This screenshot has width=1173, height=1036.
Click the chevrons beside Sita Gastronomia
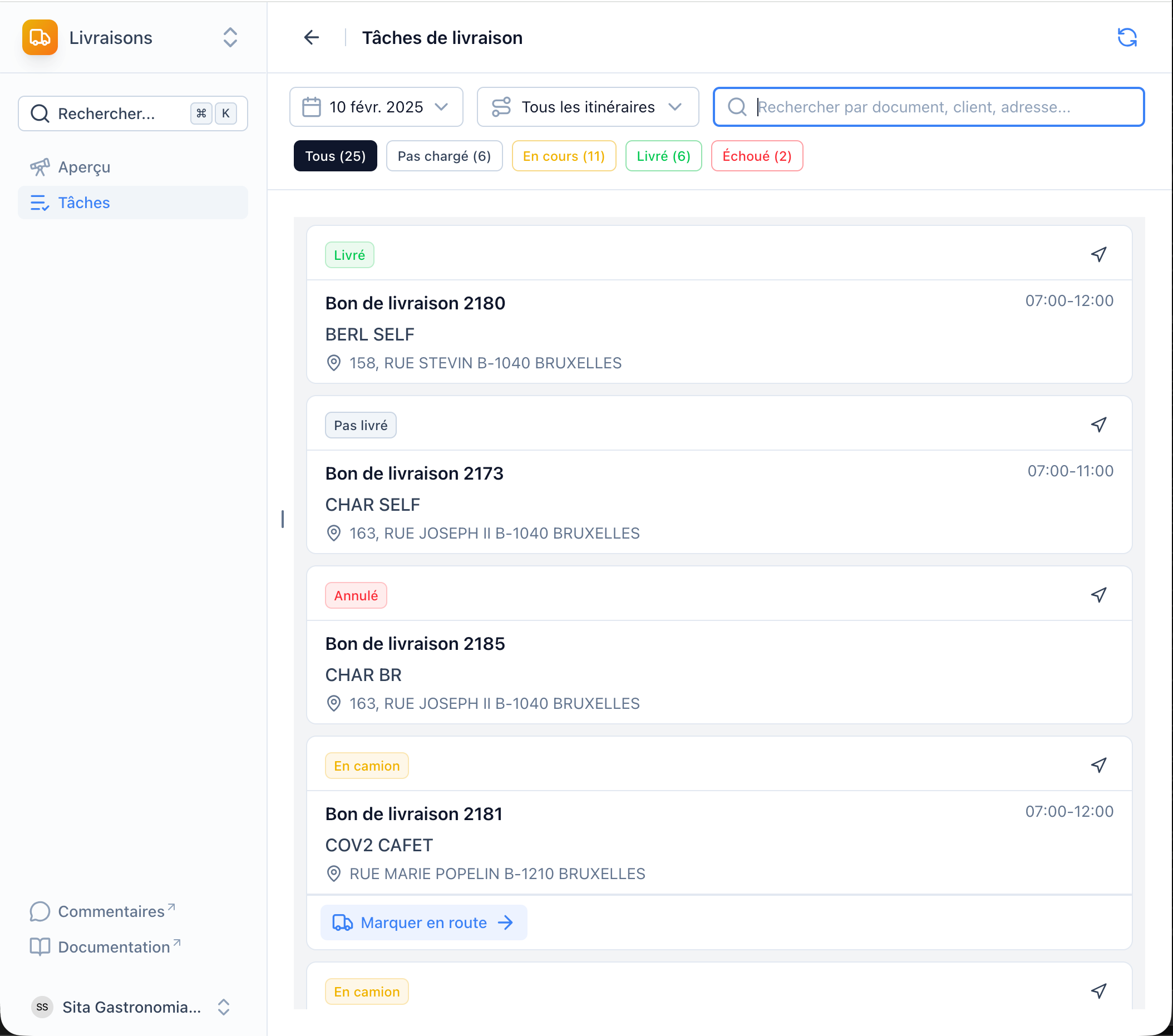[x=224, y=1007]
